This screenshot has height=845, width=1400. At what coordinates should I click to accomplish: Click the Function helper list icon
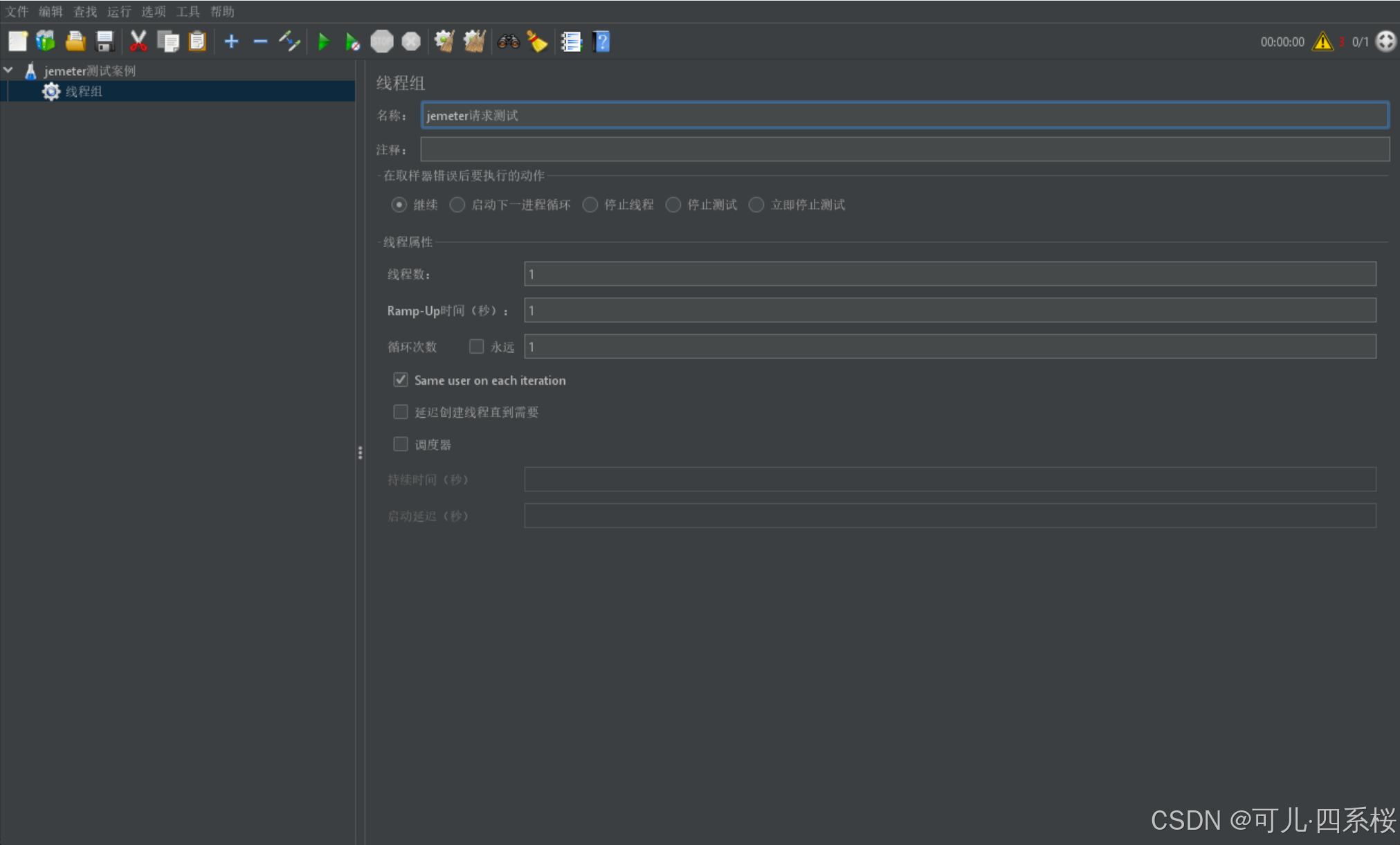571,42
